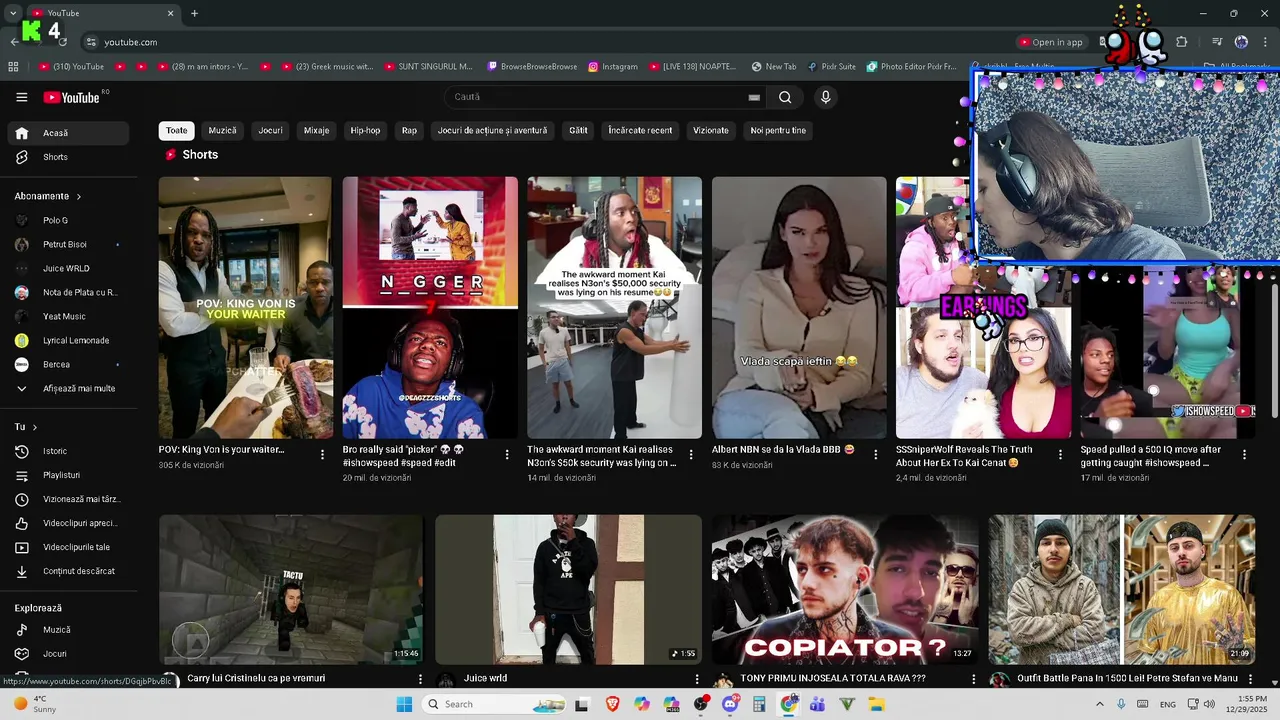Open options for the Carry lui Cristinelu video

click(420, 680)
